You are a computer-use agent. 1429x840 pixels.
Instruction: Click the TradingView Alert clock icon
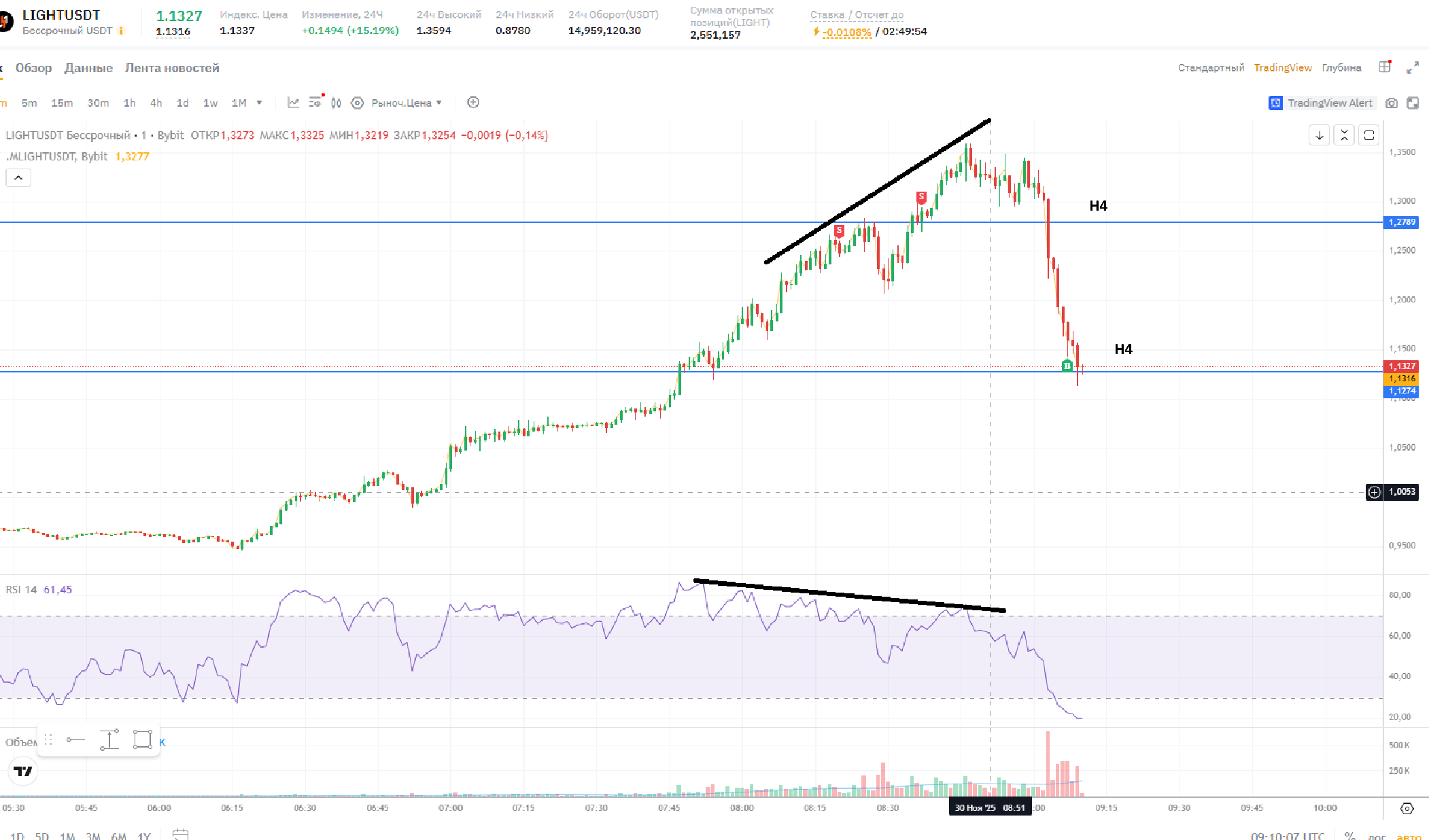coord(1275,103)
